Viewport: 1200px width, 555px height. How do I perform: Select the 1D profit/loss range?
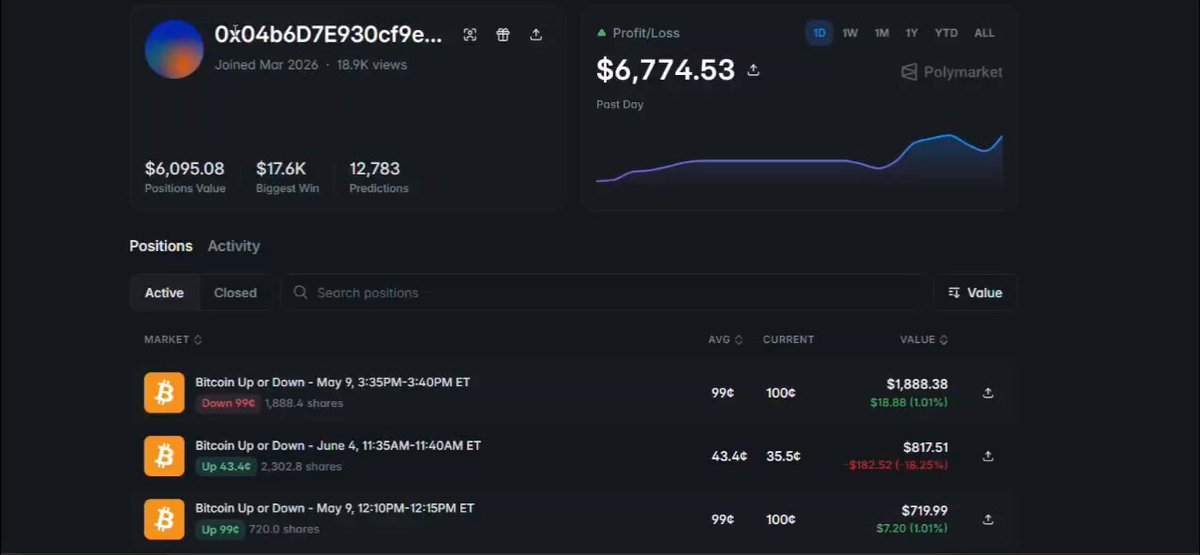pyautogui.click(x=819, y=33)
